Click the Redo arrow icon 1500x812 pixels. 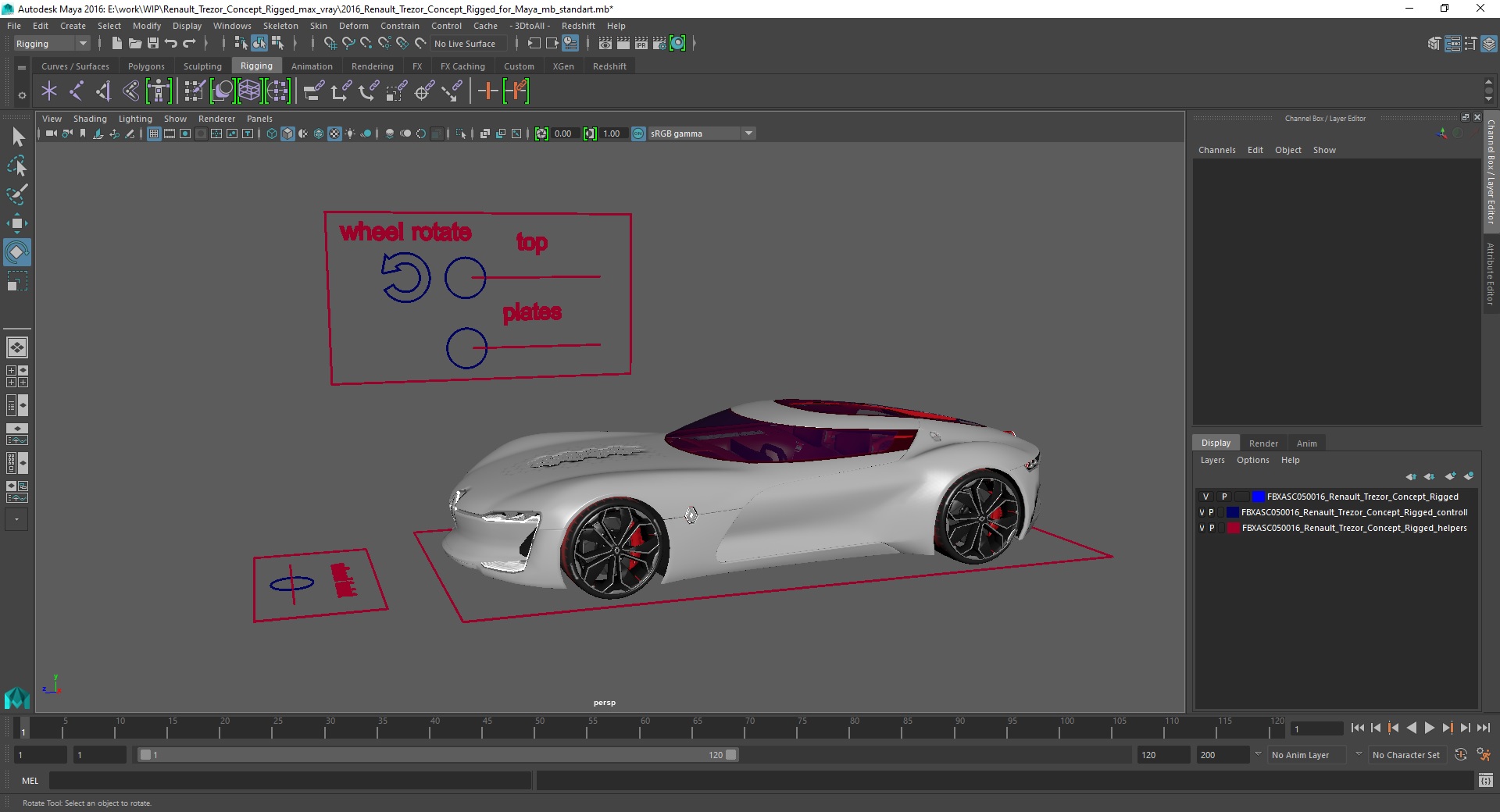189,44
